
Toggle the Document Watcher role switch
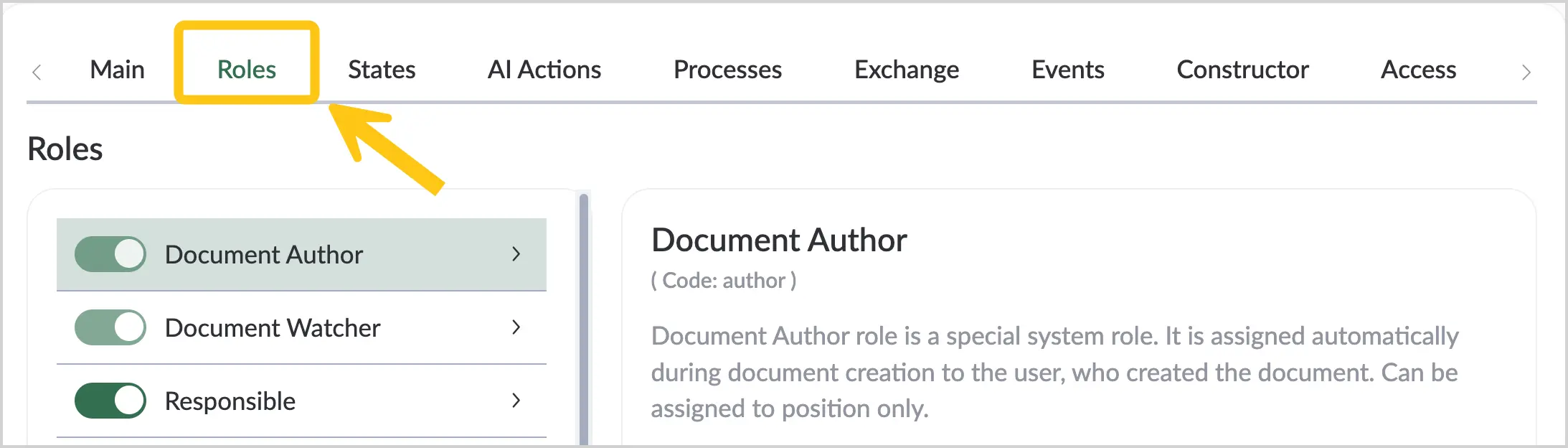pos(110,327)
